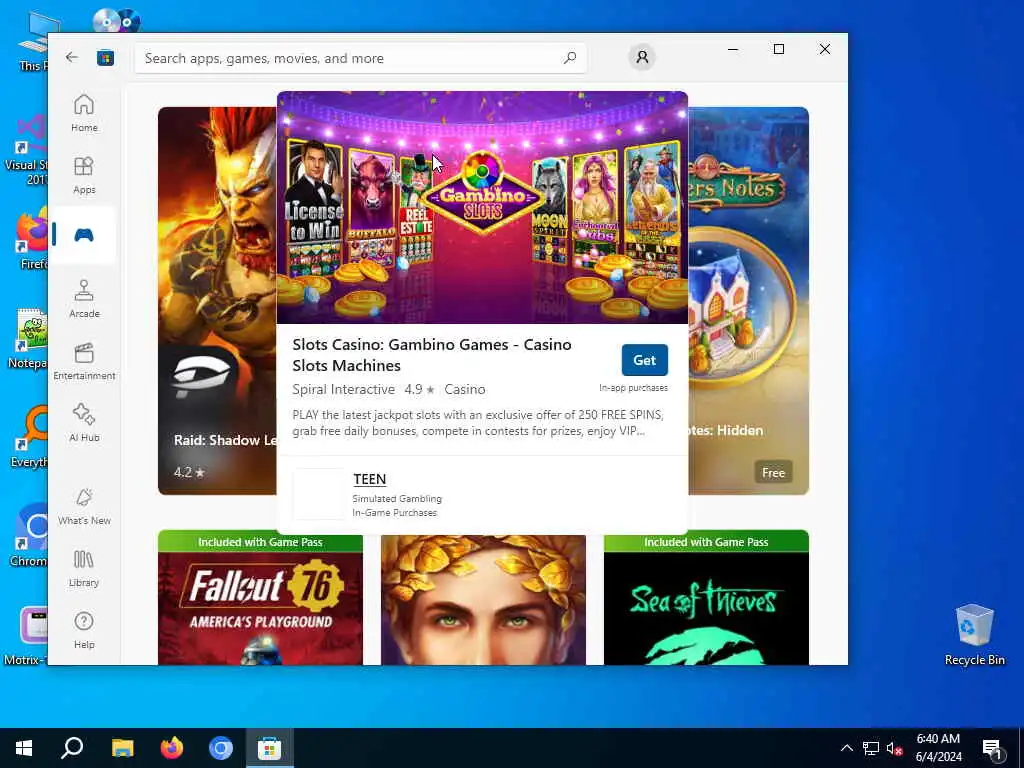Open What's New in the sidebar
Viewport: 1024px width, 768px height.
[x=84, y=506]
